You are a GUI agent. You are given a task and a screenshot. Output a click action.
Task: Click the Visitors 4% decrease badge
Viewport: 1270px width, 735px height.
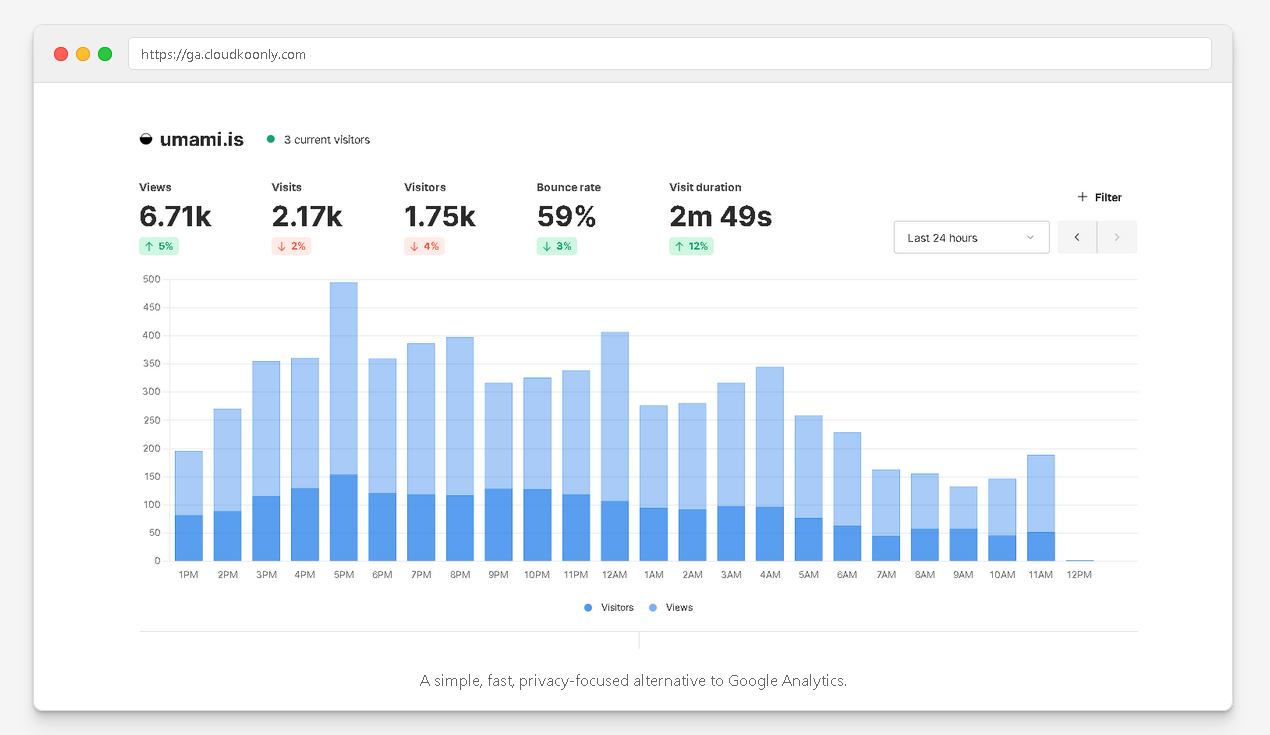424,246
